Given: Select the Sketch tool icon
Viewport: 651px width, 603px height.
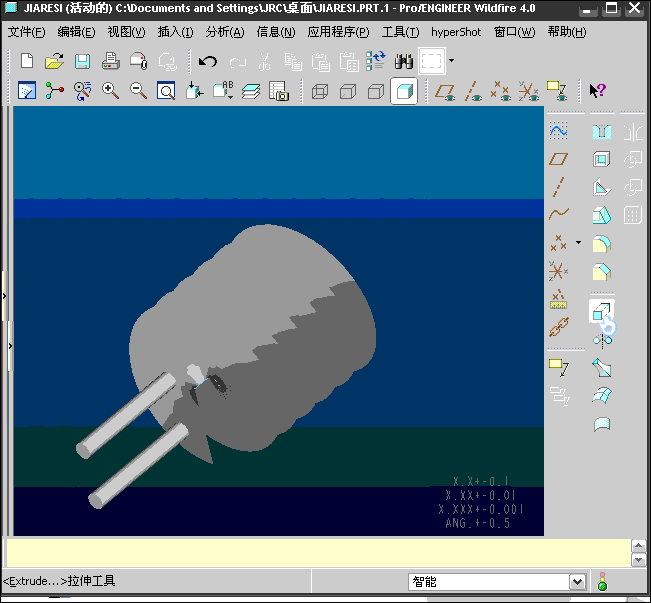Looking at the screenshot, I should (x=558, y=131).
